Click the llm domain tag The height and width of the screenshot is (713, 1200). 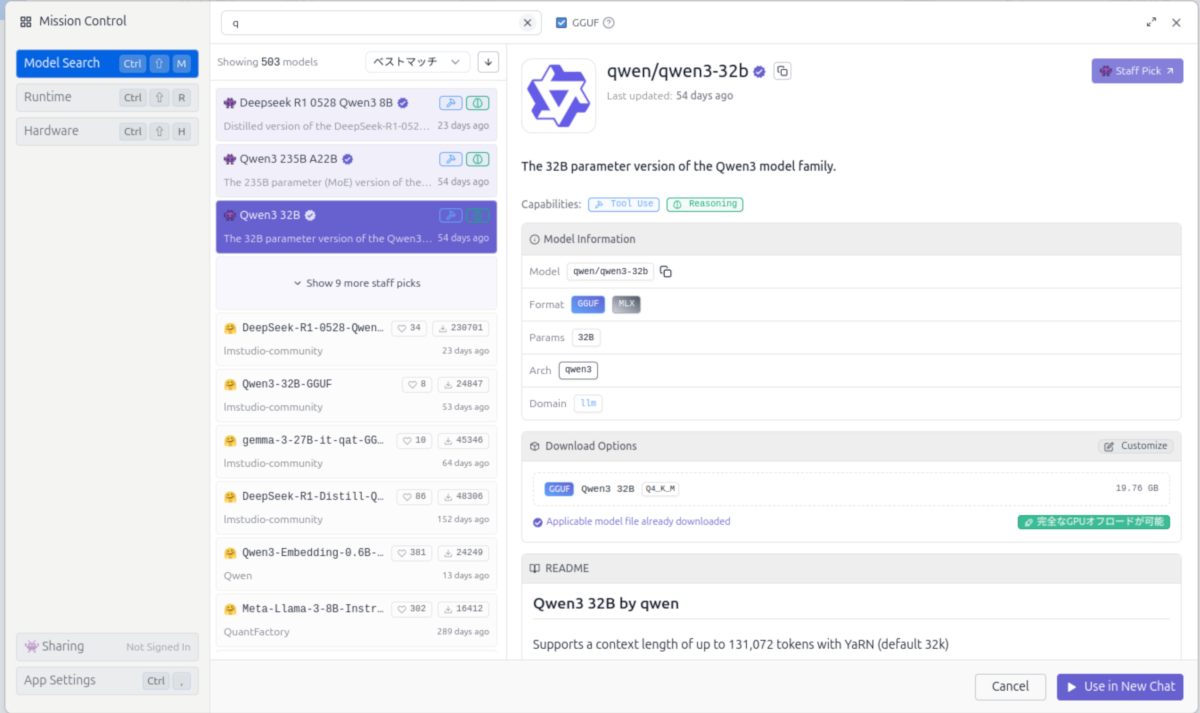point(588,403)
